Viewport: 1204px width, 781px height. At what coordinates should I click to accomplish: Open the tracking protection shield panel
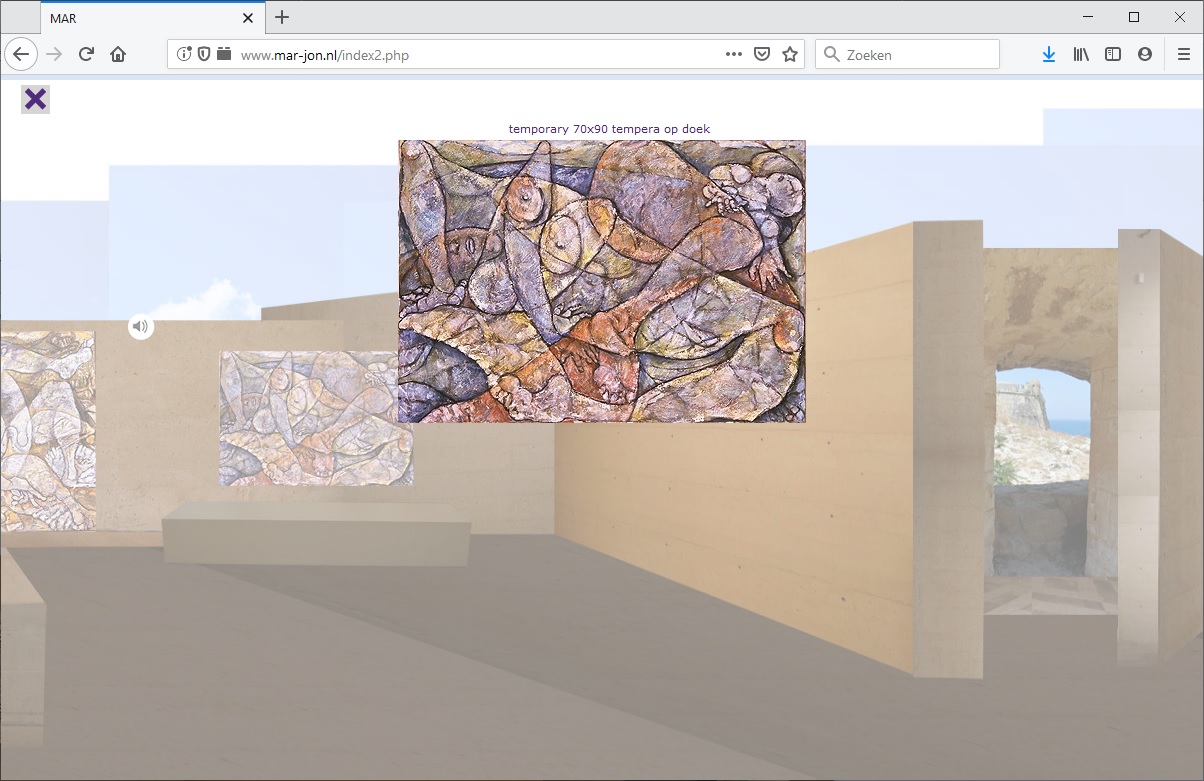[x=204, y=55]
